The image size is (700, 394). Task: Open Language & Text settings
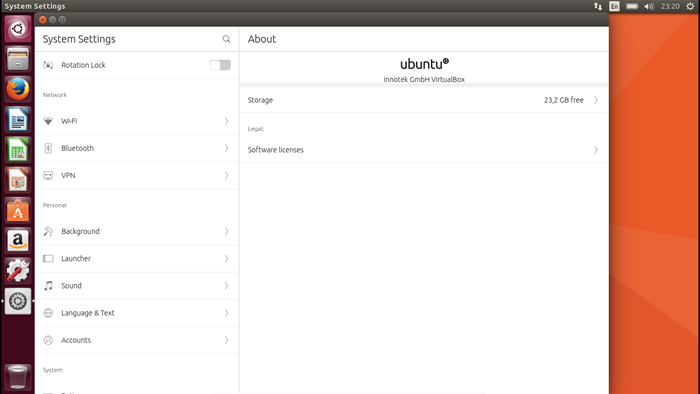click(x=137, y=313)
